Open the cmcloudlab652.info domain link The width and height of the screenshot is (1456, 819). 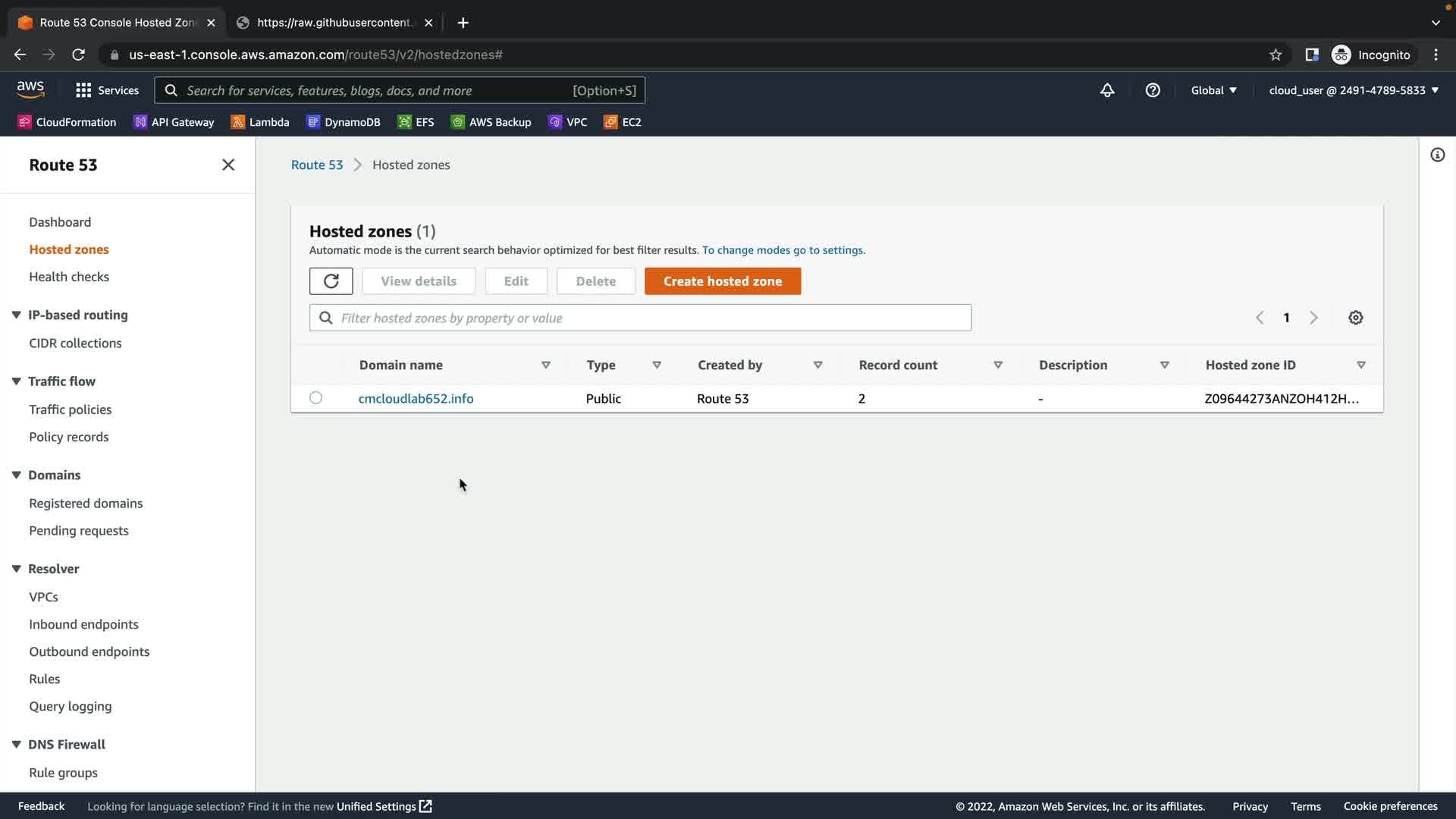(x=416, y=398)
